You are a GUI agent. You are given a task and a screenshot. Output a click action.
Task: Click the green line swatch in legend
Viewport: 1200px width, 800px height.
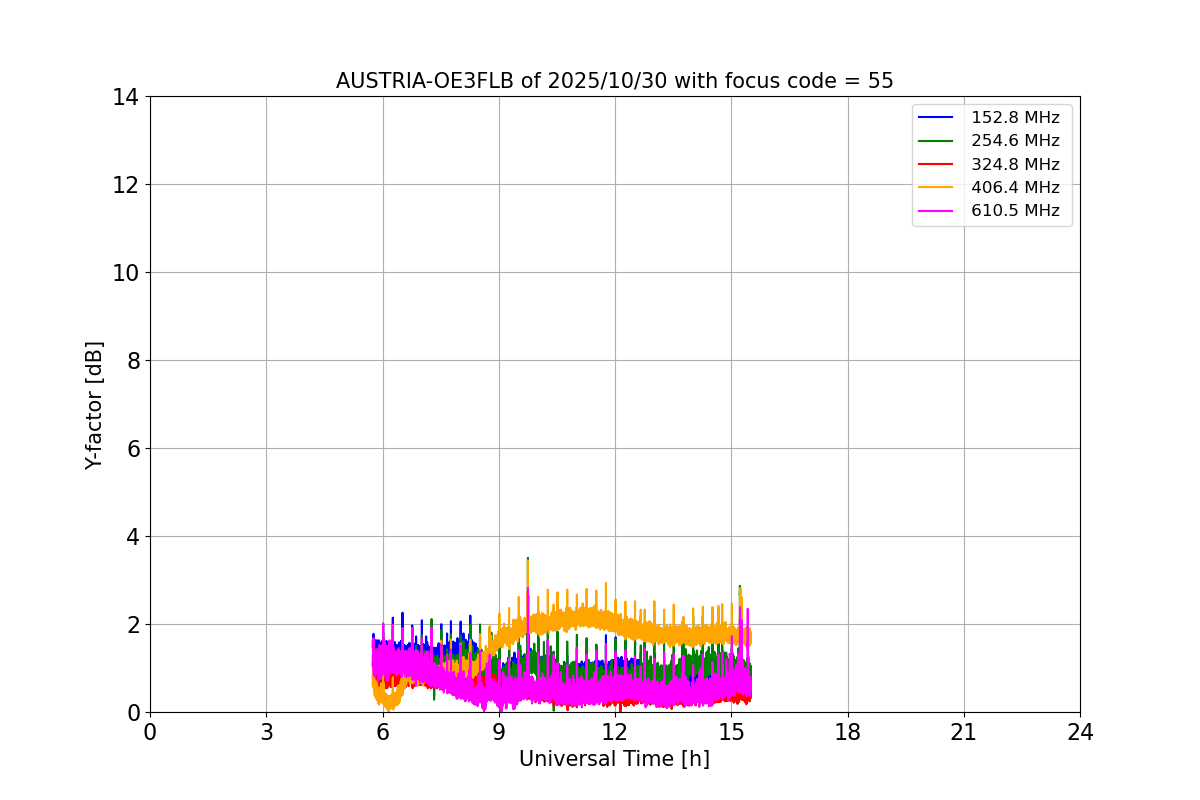[x=936, y=141]
